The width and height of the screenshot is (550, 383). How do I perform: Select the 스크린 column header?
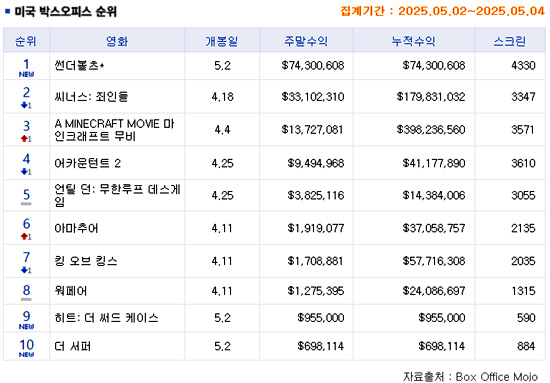tap(510, 41)
